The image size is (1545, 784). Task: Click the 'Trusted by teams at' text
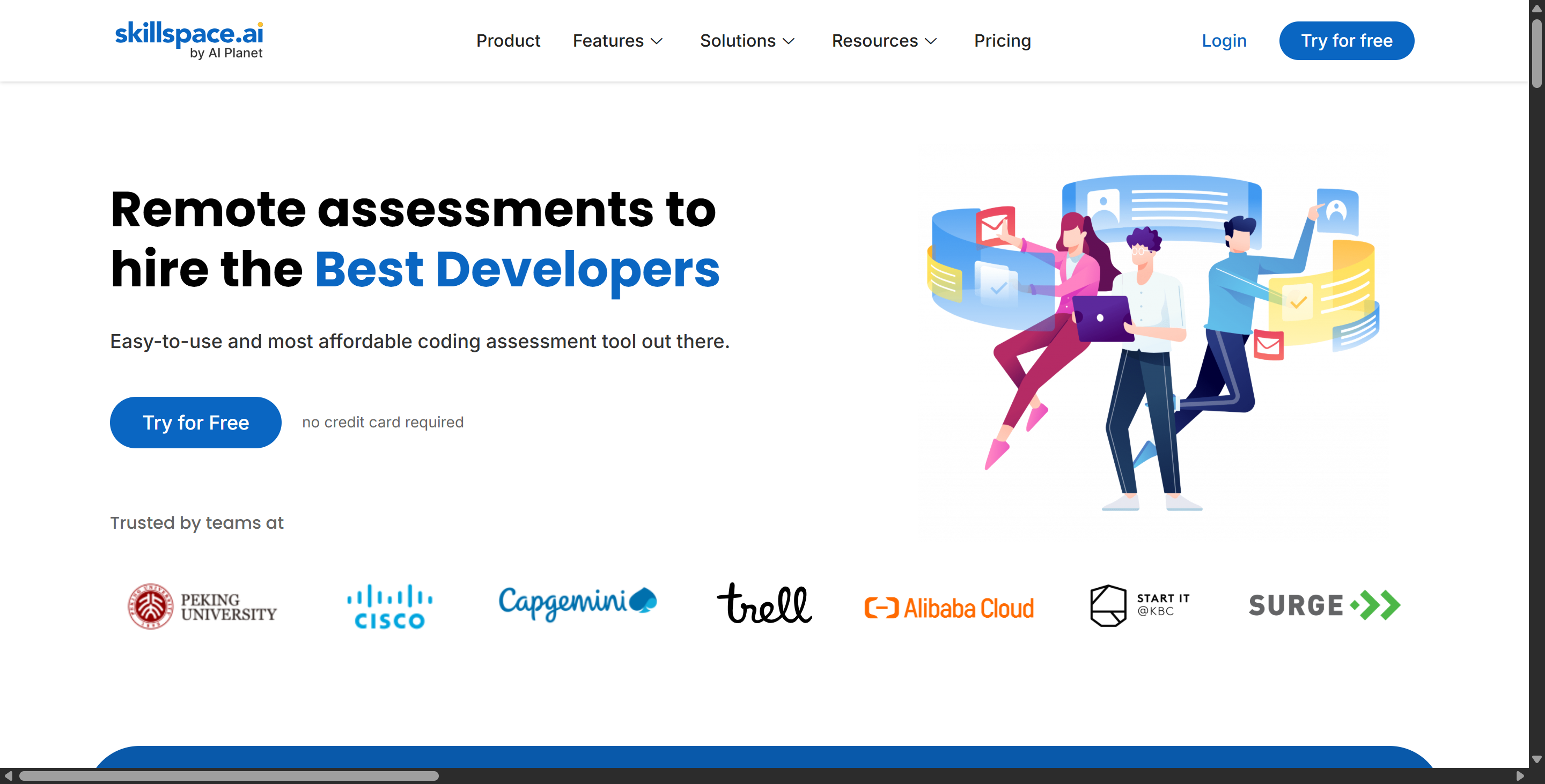[197, 523]
